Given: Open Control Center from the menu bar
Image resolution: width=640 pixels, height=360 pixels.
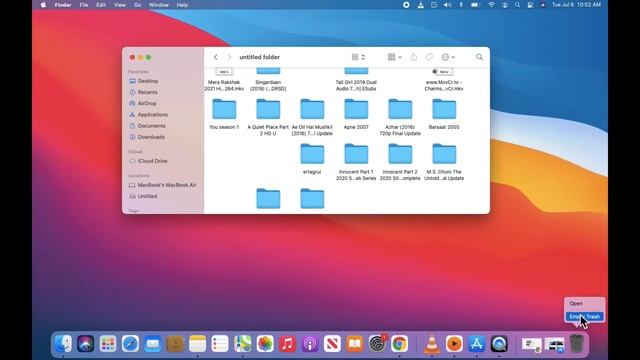Looking at the screenshot, I should tap(530, 5).
